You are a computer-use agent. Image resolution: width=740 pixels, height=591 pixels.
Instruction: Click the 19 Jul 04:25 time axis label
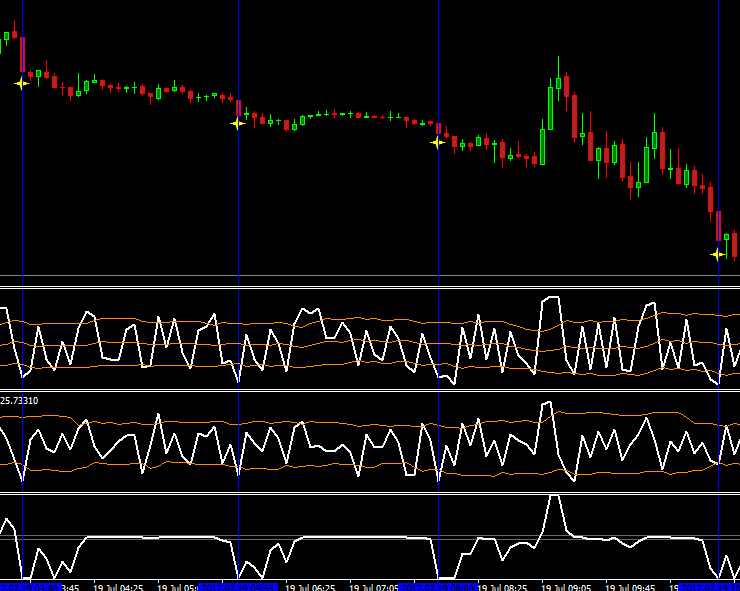pyautogui.click(x=118, y=588)
